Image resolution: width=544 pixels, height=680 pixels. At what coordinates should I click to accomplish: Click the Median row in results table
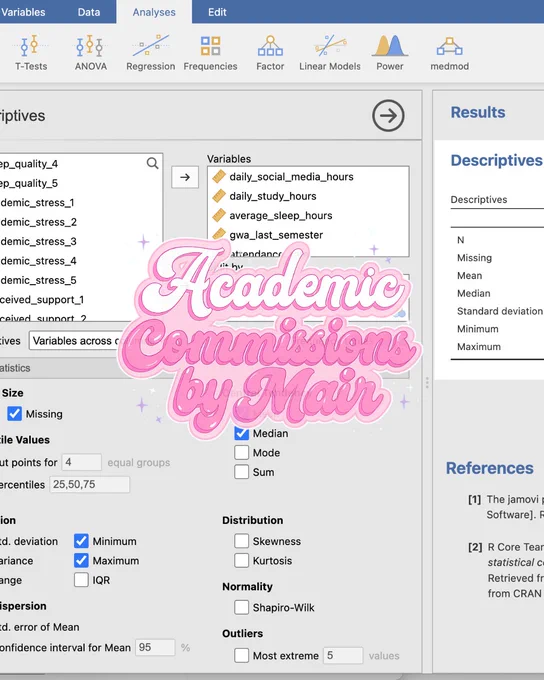click(474, 293)
